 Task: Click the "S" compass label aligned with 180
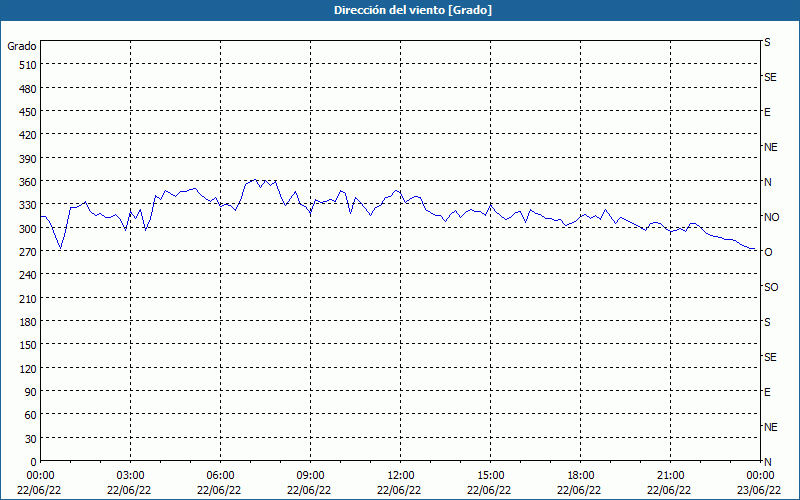[767, 322]
